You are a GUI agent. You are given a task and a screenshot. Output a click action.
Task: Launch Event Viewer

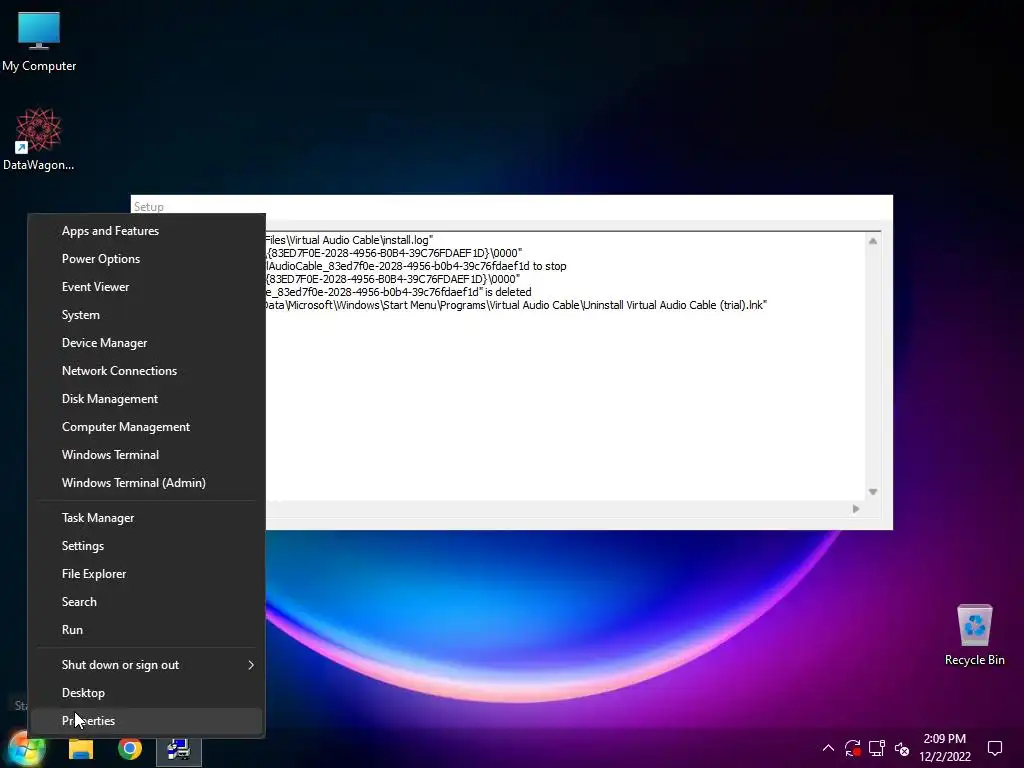(x=146, y=287)
